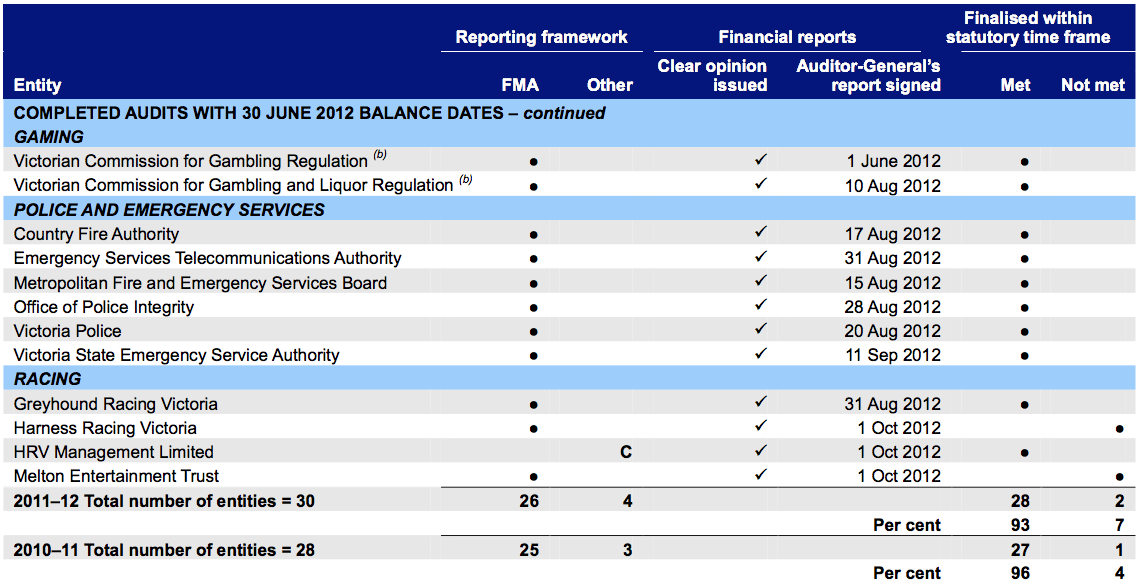Click Victorian Commission for Gambling Regulation row
Image resolution: width=1141 pixels, height=586 pixels.
pos(570,161)
